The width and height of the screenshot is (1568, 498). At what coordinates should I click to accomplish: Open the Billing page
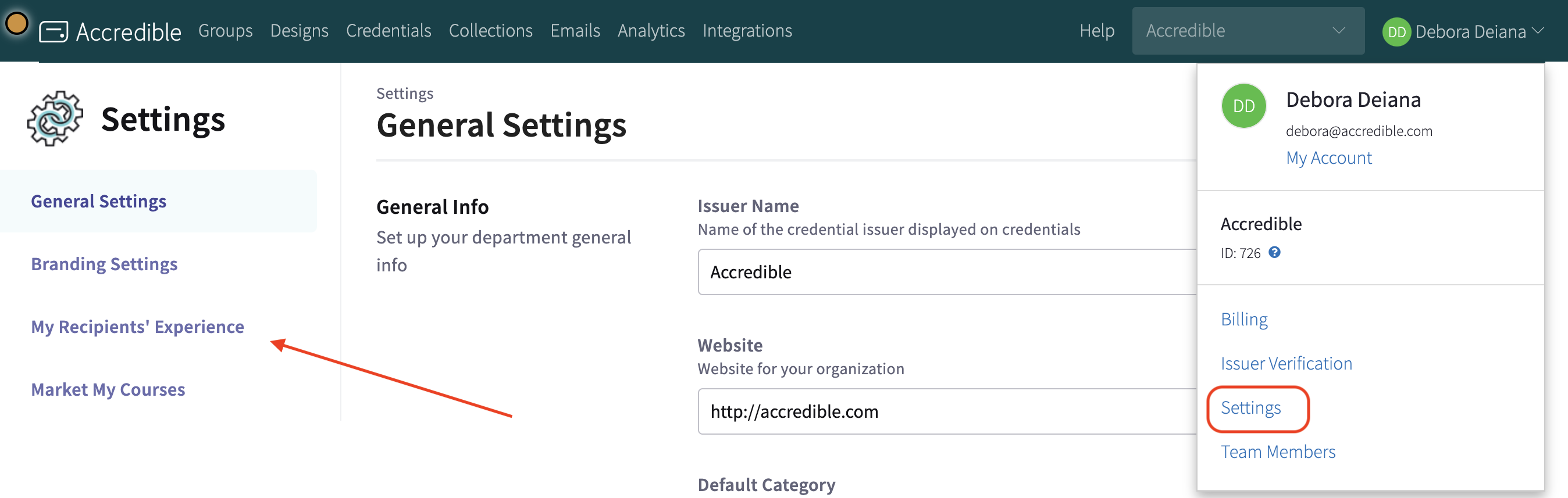click(x=1244, y=318)
